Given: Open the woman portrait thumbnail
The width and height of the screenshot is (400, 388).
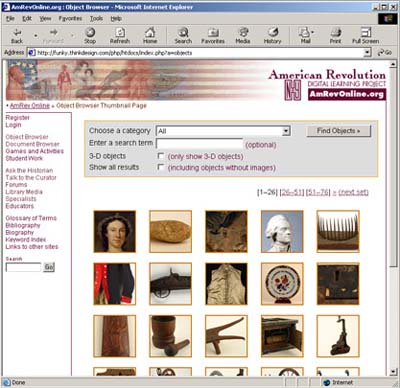Looking at the screenshot, I should point(114,231).
